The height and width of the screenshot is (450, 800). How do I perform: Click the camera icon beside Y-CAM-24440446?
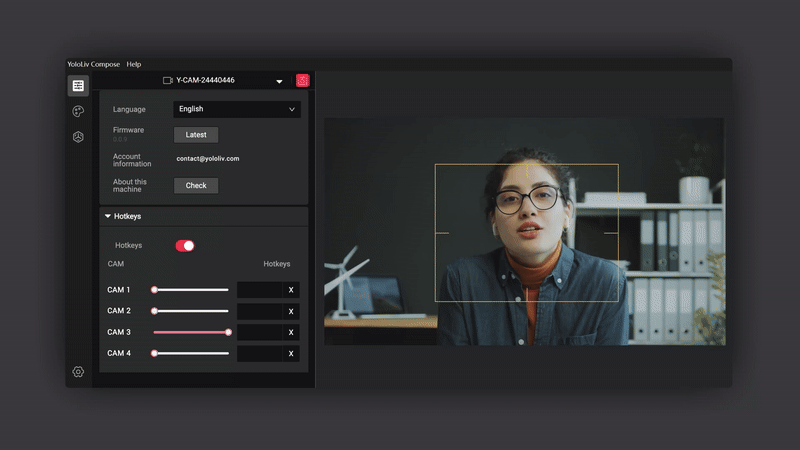coord(168,80)
